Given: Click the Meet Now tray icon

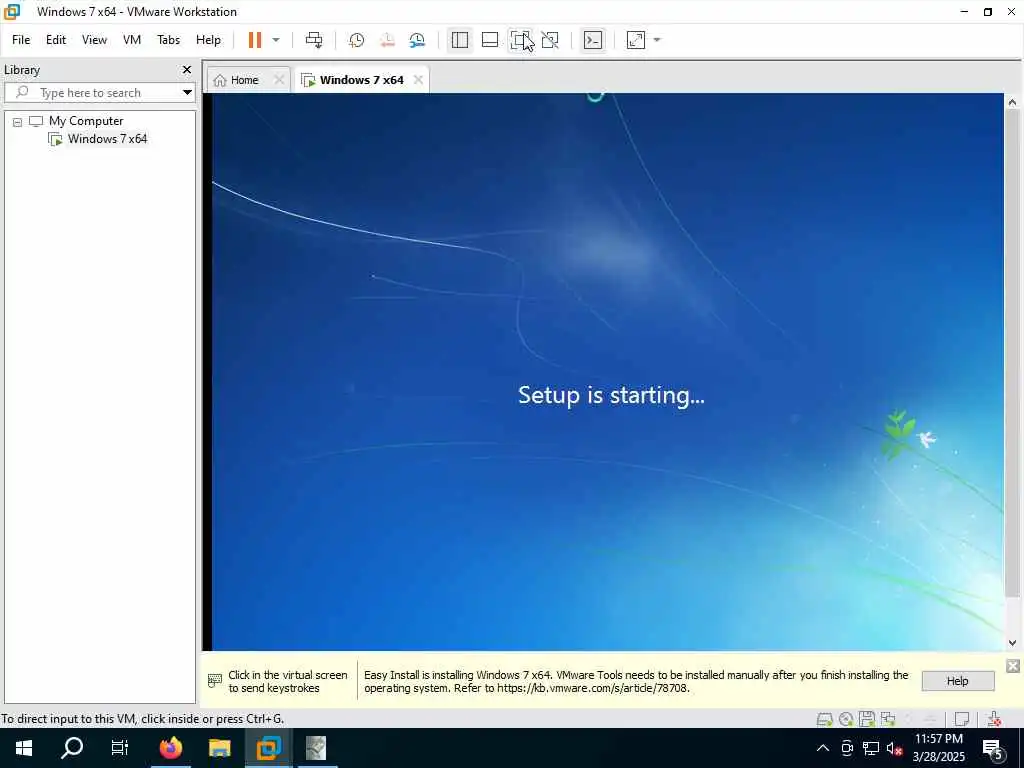Looking at the screenshot, I should pyautogui.click(x=847, y=748).
